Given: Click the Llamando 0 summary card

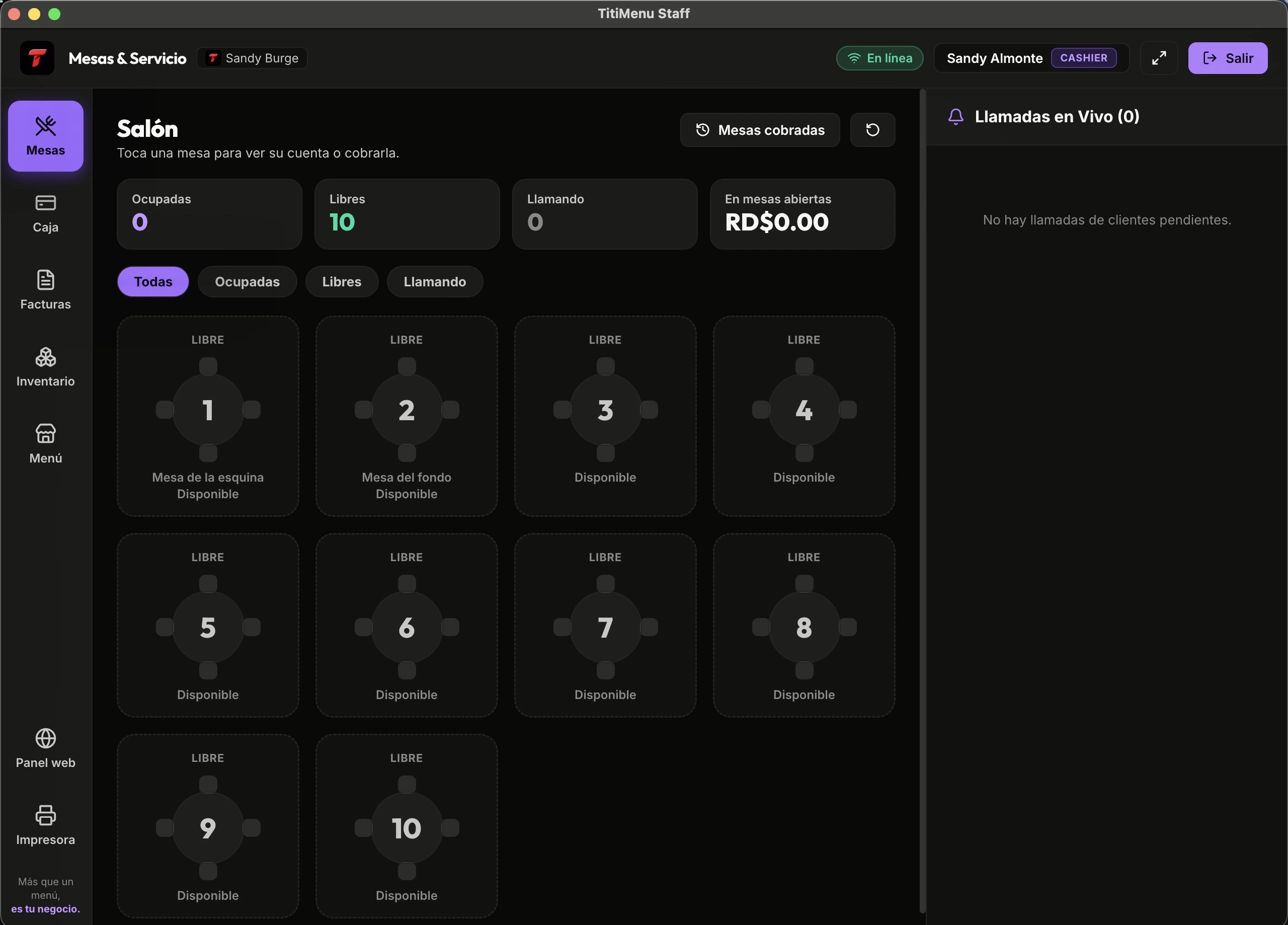Looking at the screenshot, I should pyautogui.click(x=604, y=214).
